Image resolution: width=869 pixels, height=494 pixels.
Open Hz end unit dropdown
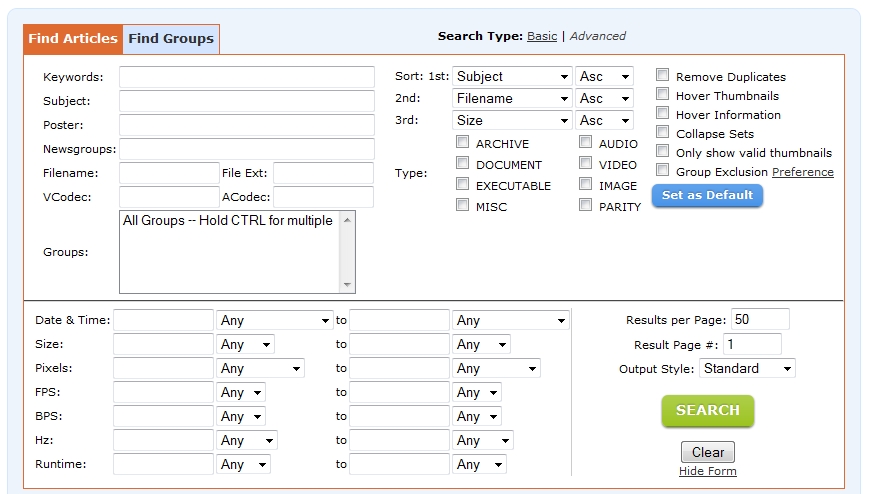pyautogui.click(x=483, y=441)
